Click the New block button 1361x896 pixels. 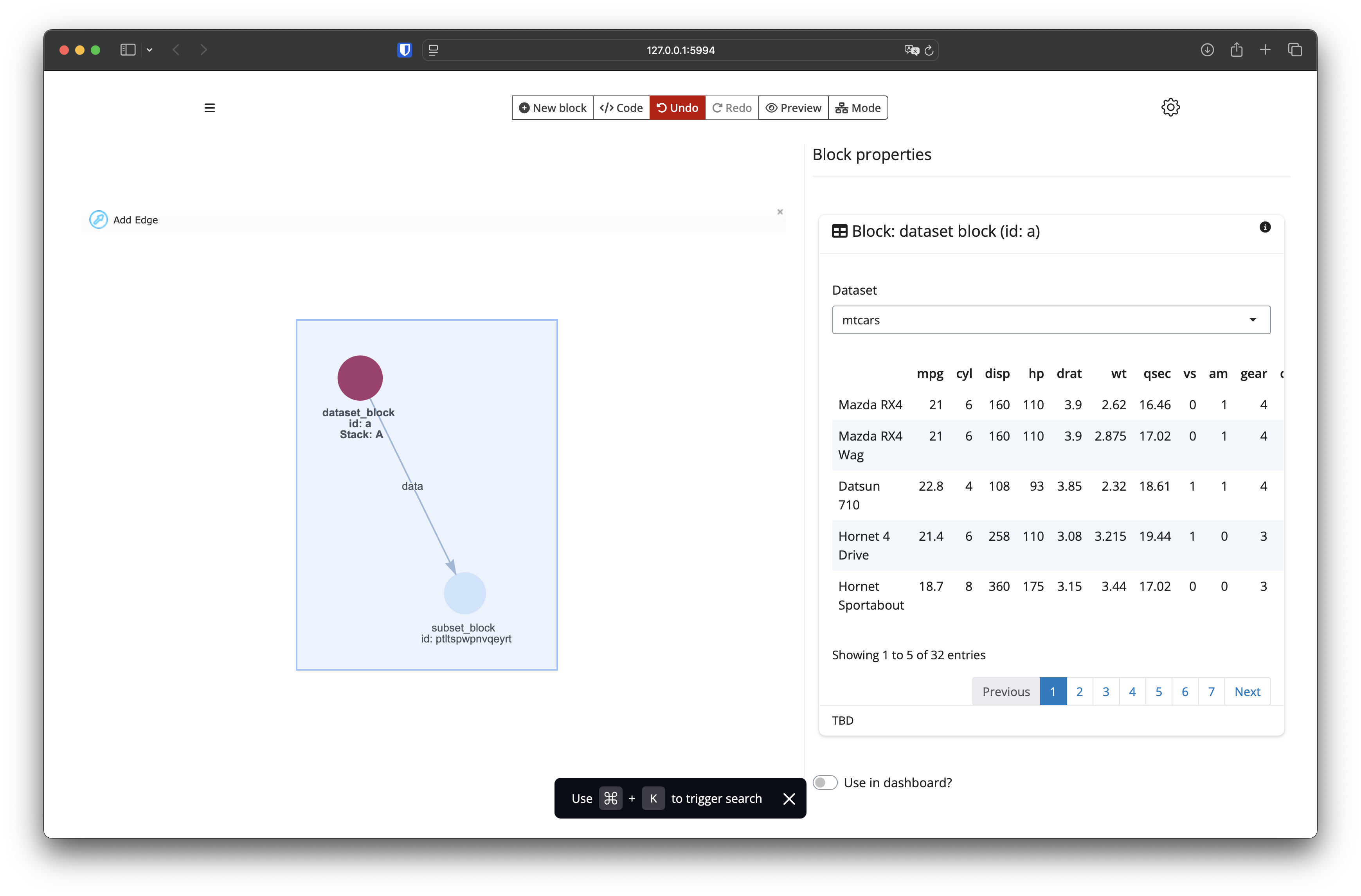click(553, 108)
